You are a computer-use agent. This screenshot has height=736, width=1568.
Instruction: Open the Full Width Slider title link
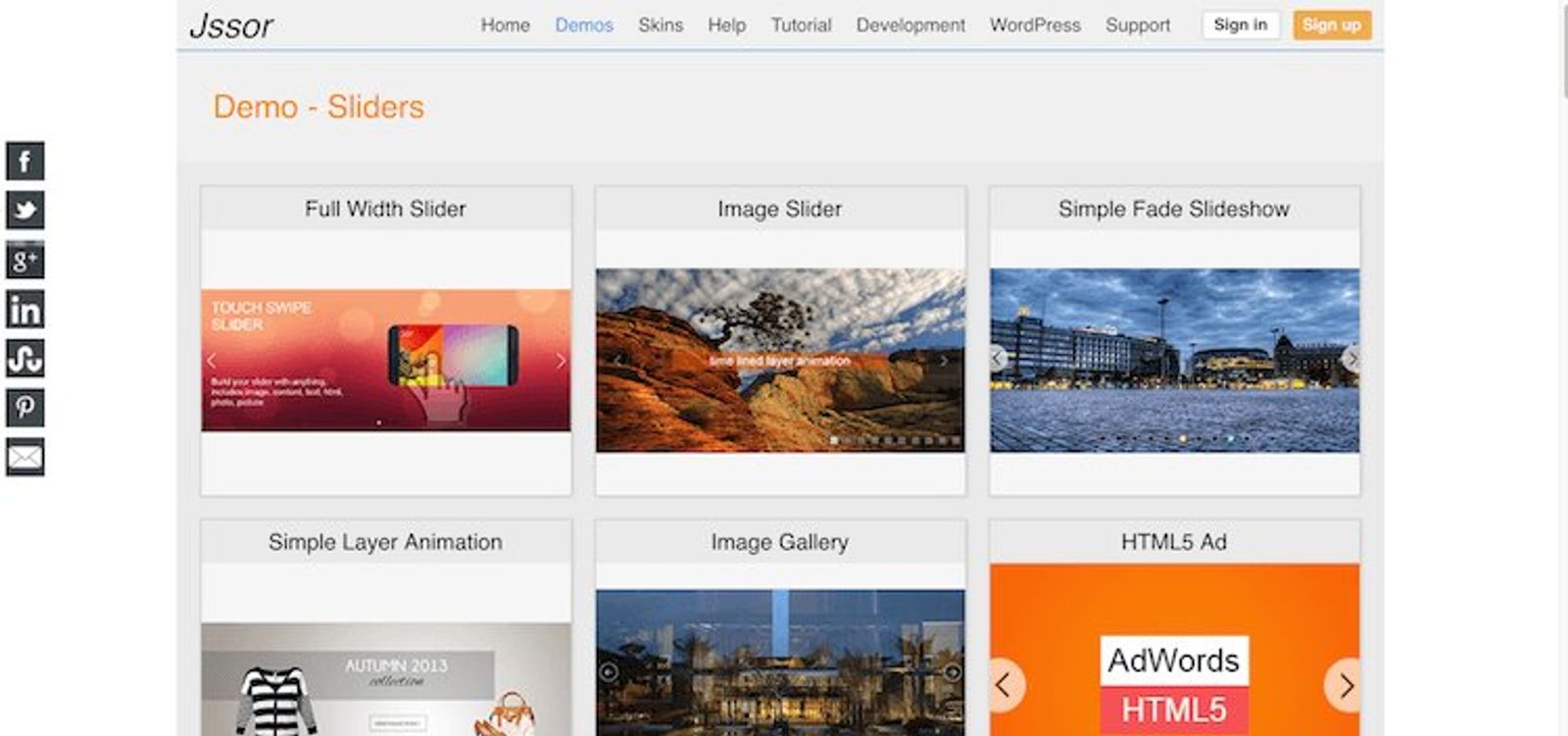[x=385, y=209]
